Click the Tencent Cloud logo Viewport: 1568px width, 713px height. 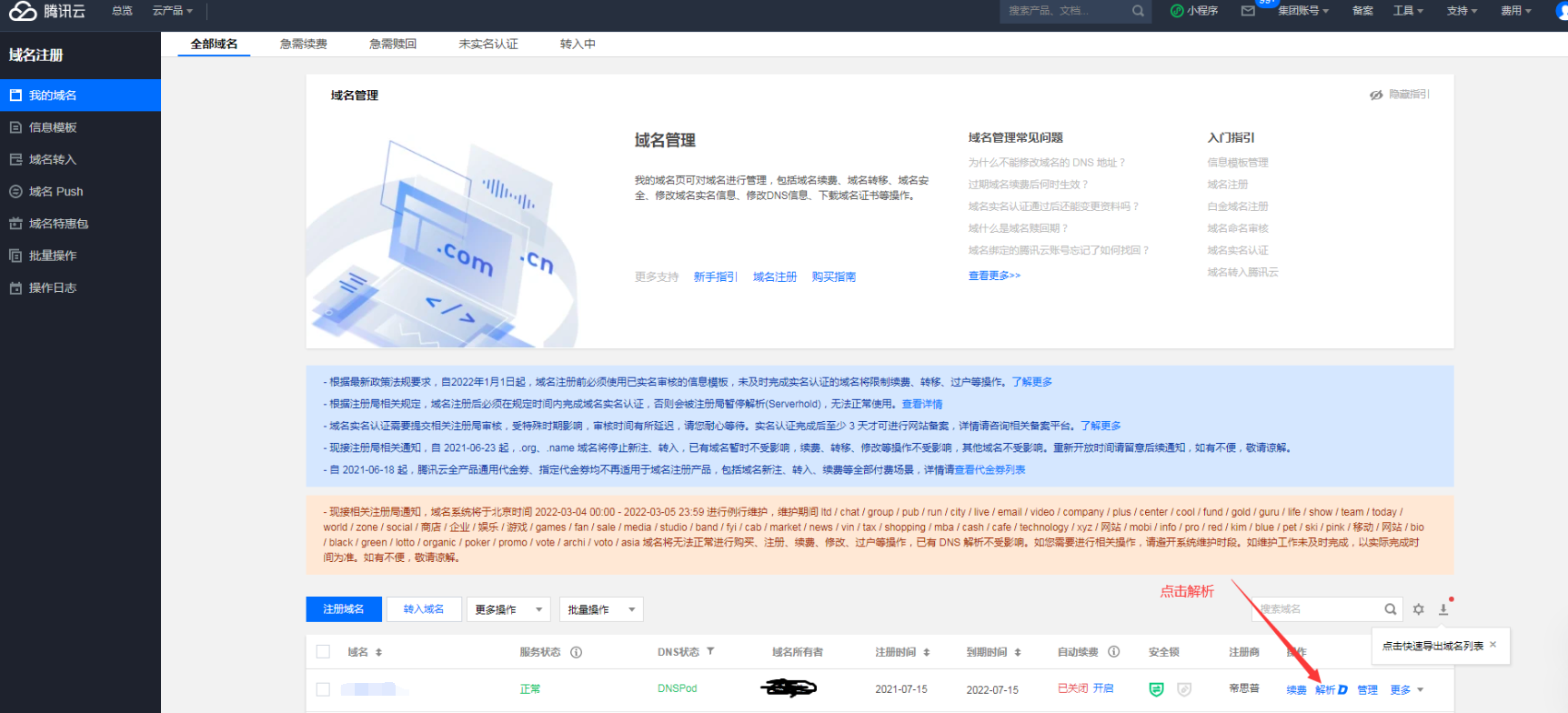point(47,11)
